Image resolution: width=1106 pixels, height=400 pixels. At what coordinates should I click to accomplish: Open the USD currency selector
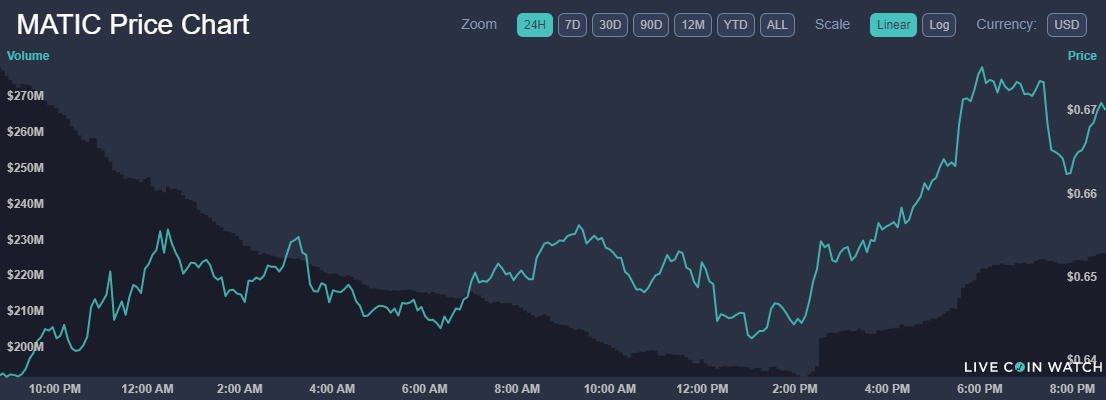click(x=1067, y=25)
